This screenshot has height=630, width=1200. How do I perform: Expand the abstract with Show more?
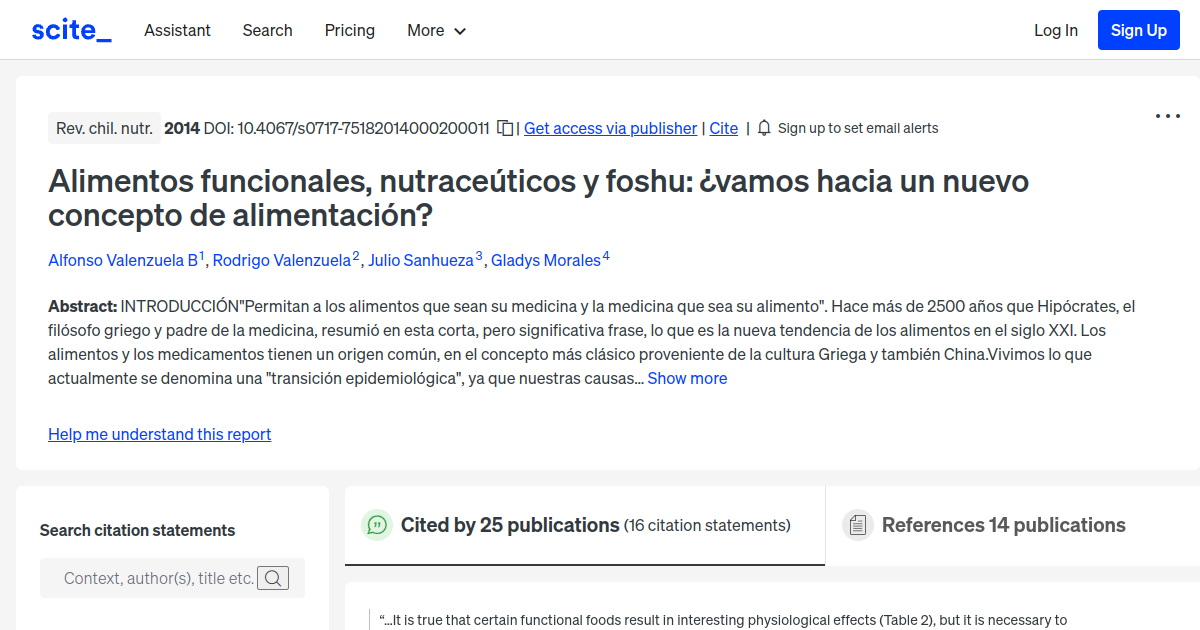[x=687, y=378]
